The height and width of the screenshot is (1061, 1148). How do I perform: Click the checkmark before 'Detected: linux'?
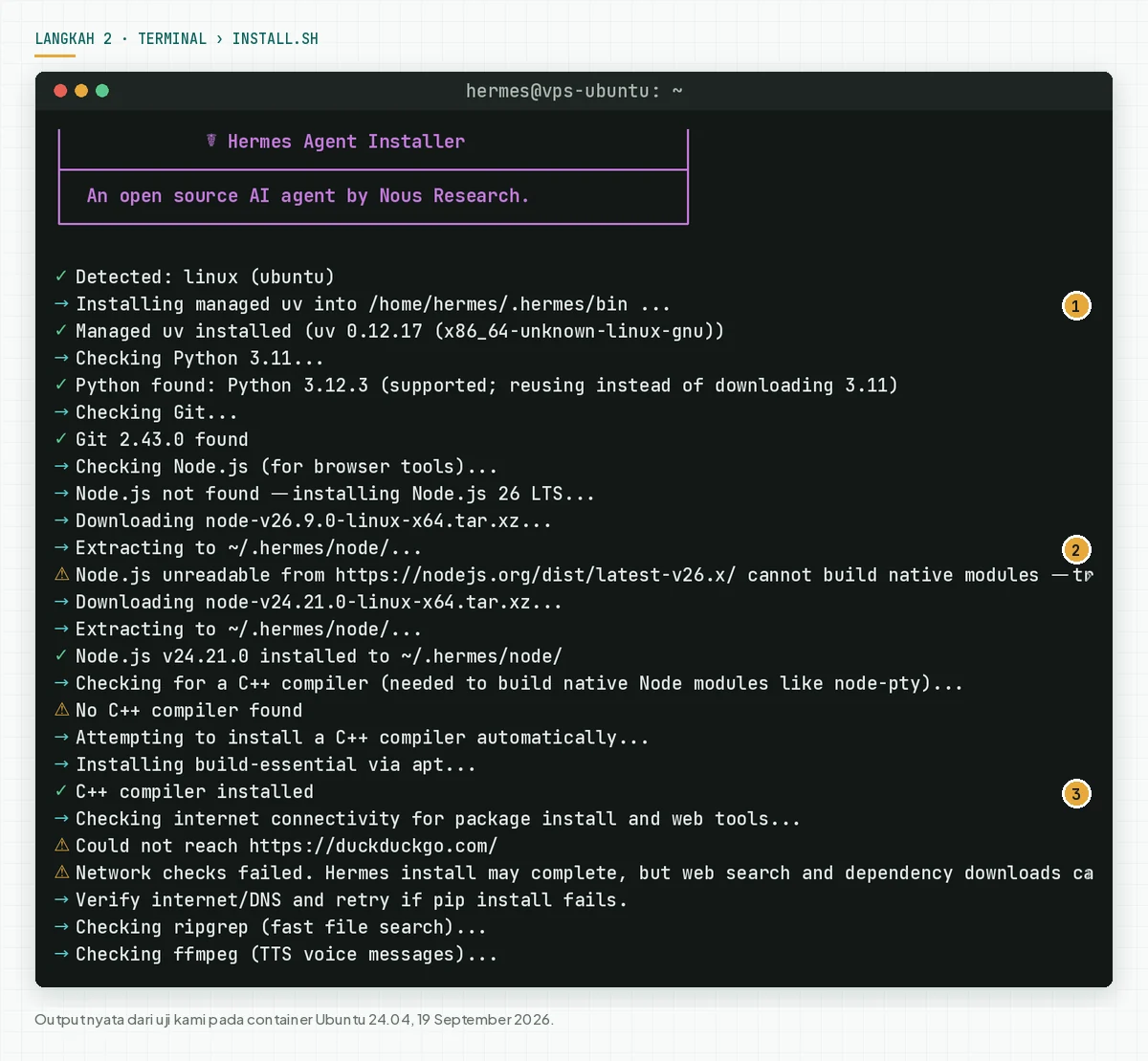[x=61, y=276]
